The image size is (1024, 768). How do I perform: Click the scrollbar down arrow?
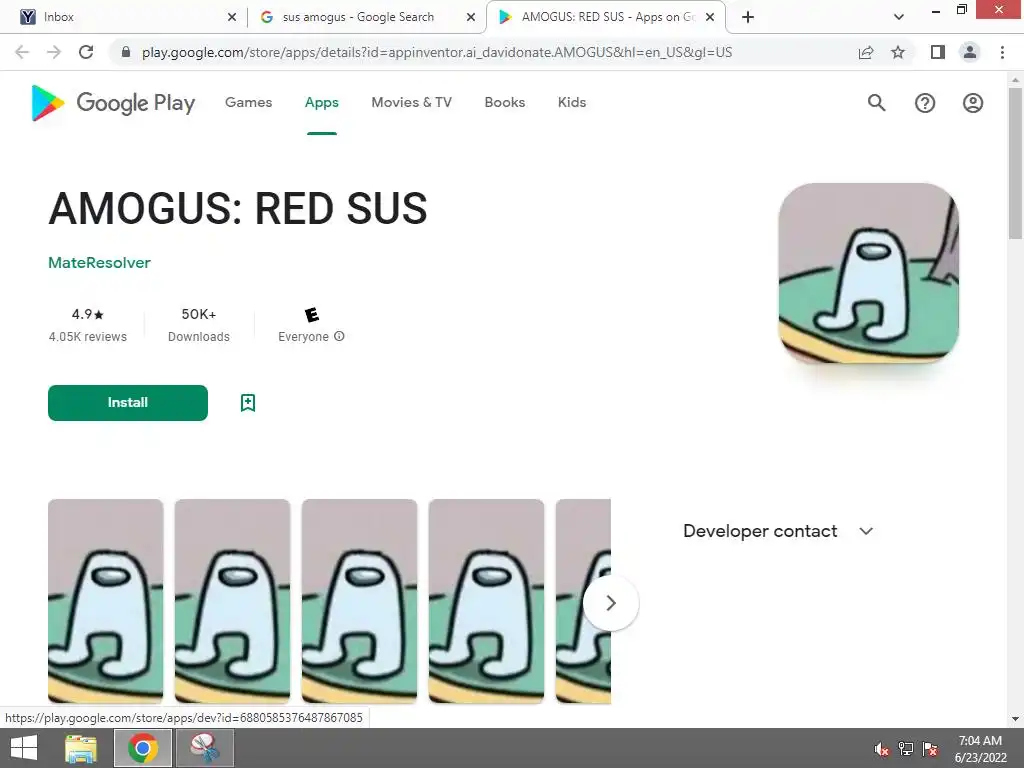click(1015, 719)
